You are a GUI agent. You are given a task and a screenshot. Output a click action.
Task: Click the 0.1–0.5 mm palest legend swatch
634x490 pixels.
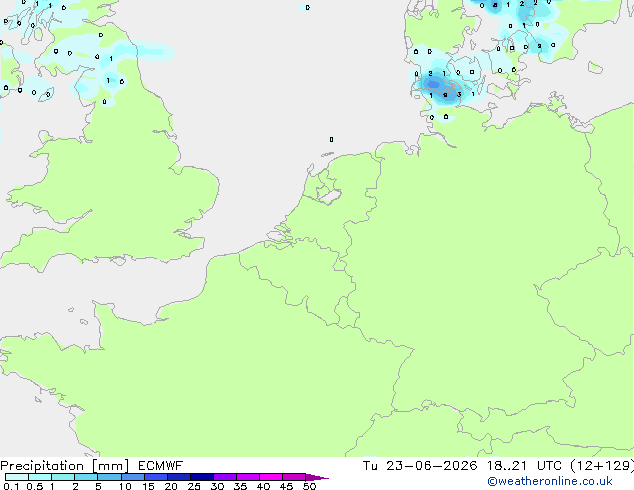point(17,477)
